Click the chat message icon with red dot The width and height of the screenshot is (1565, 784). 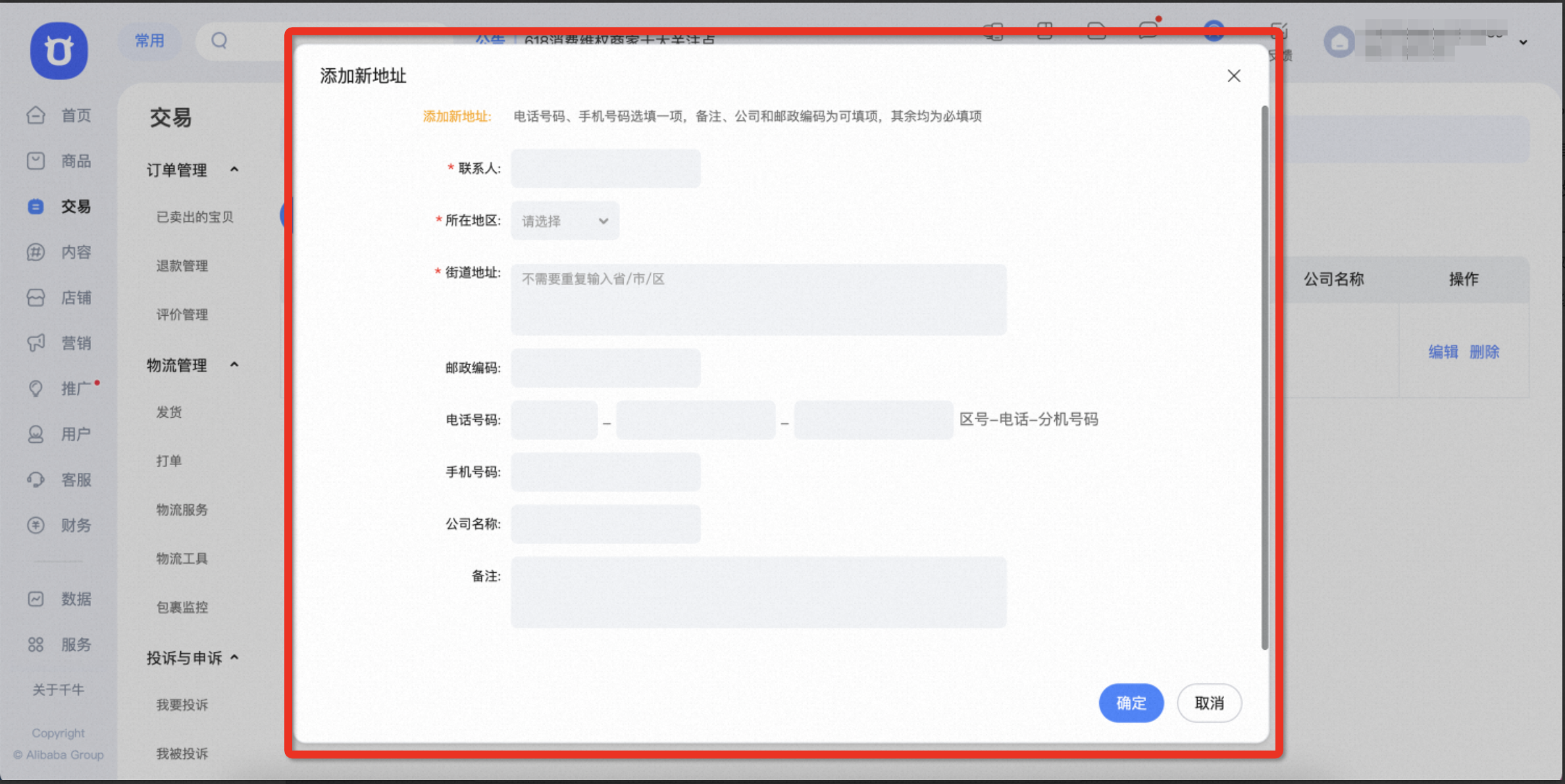[x=1149, y=29]
